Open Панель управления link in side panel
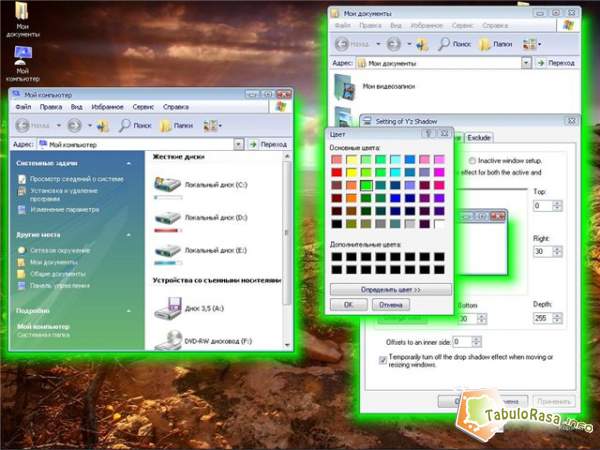600x450 pixels. coord(60,285)
